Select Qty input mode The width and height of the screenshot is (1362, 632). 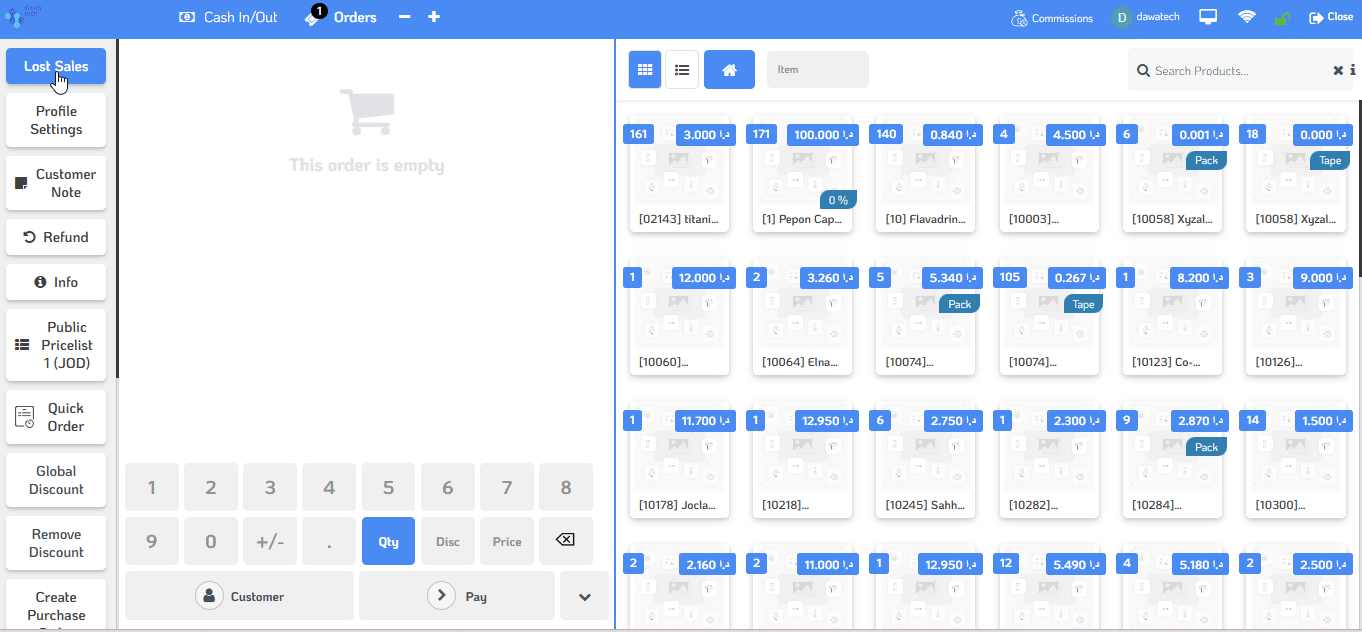[388, 541]
